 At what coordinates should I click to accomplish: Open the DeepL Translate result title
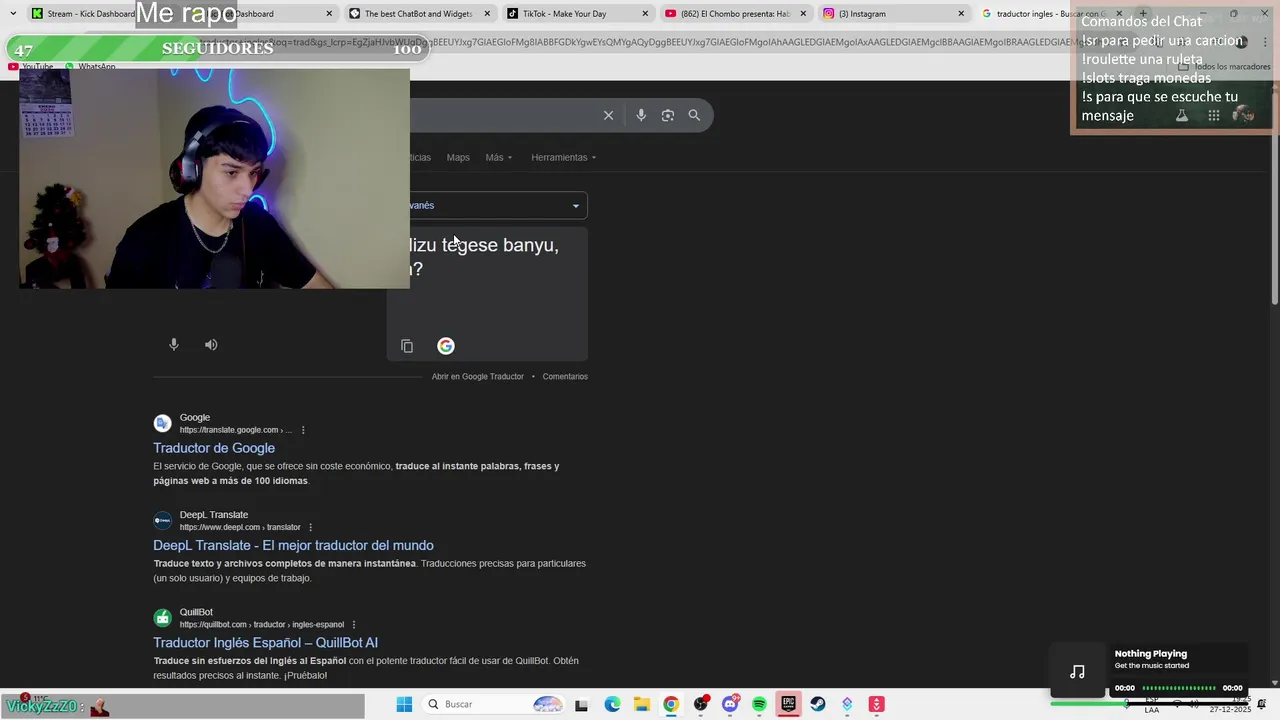point(293,545)
